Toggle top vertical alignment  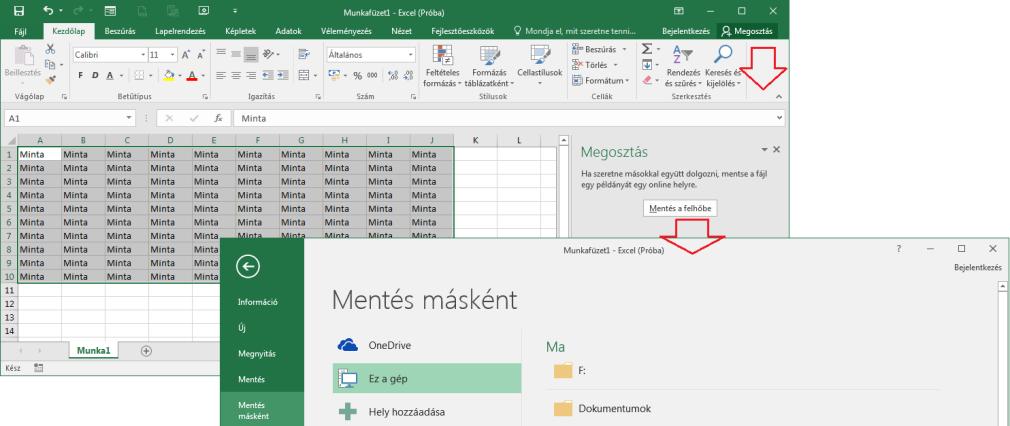coord(221,54)
